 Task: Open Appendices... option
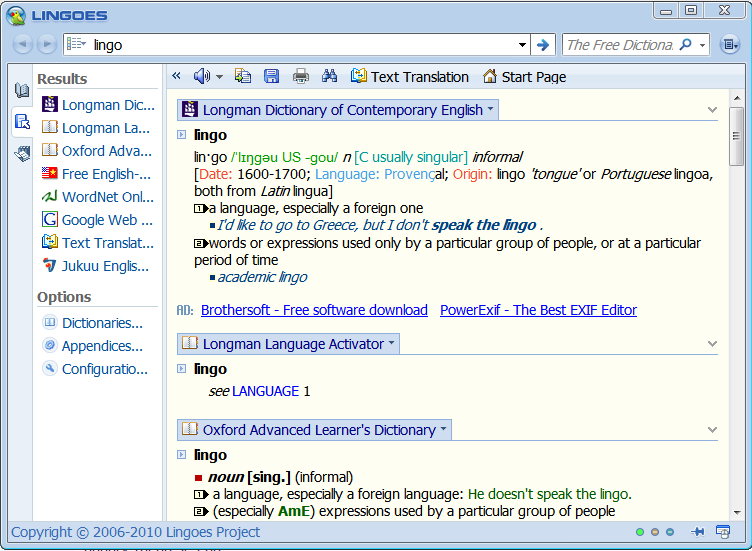[x=93, y=346]
